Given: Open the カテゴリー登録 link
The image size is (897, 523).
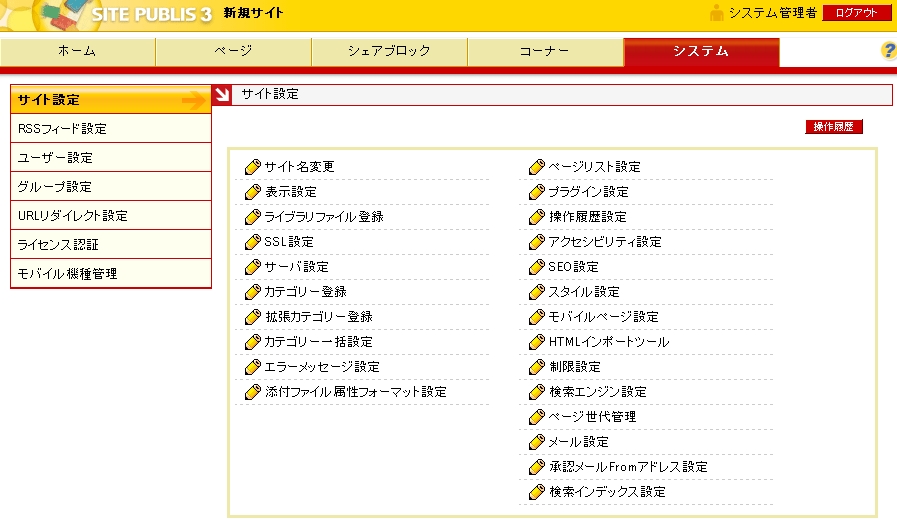Looking at the screenshot, I should tap(305, 292).
